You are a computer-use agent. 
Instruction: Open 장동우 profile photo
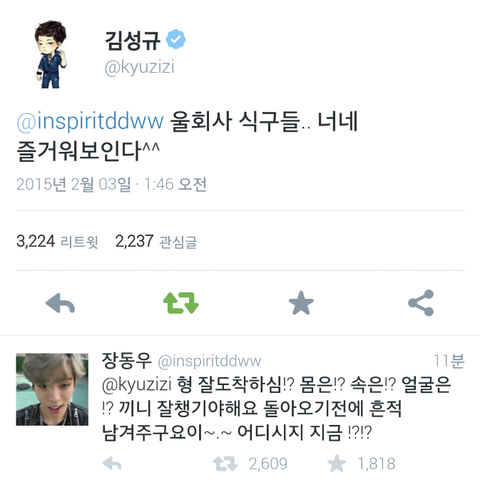pyautogui.click(x=52, y=389)
